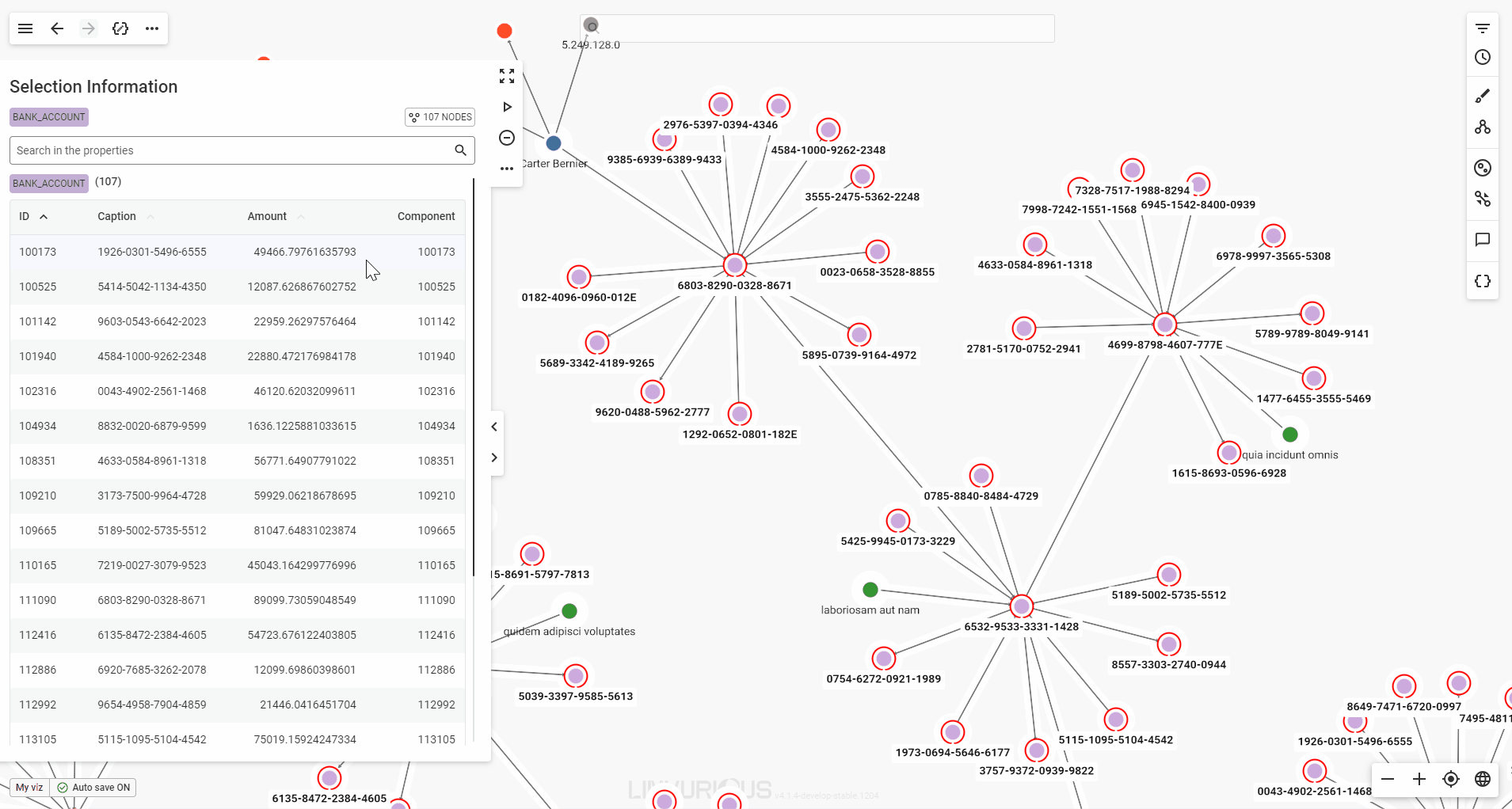
Task: Select the BANK_ACCOUNT (107) tab
Action: click(49, 183)
